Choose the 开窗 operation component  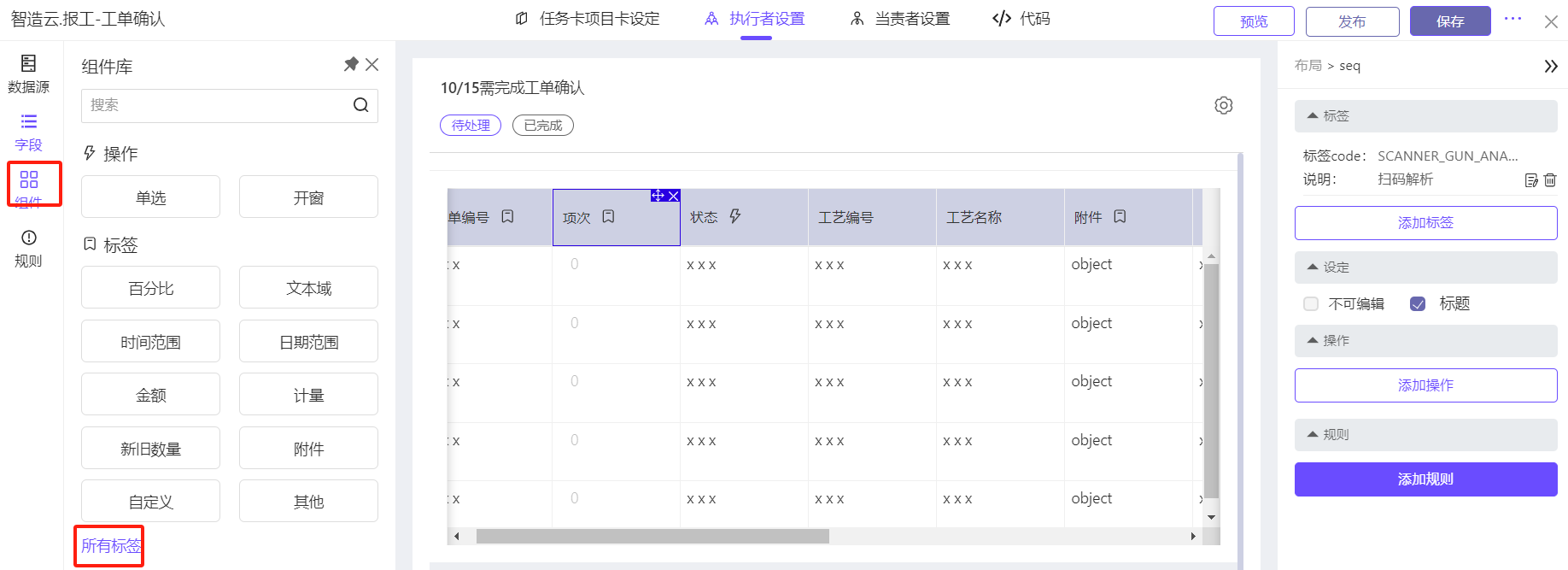click(x=308, y=197)
